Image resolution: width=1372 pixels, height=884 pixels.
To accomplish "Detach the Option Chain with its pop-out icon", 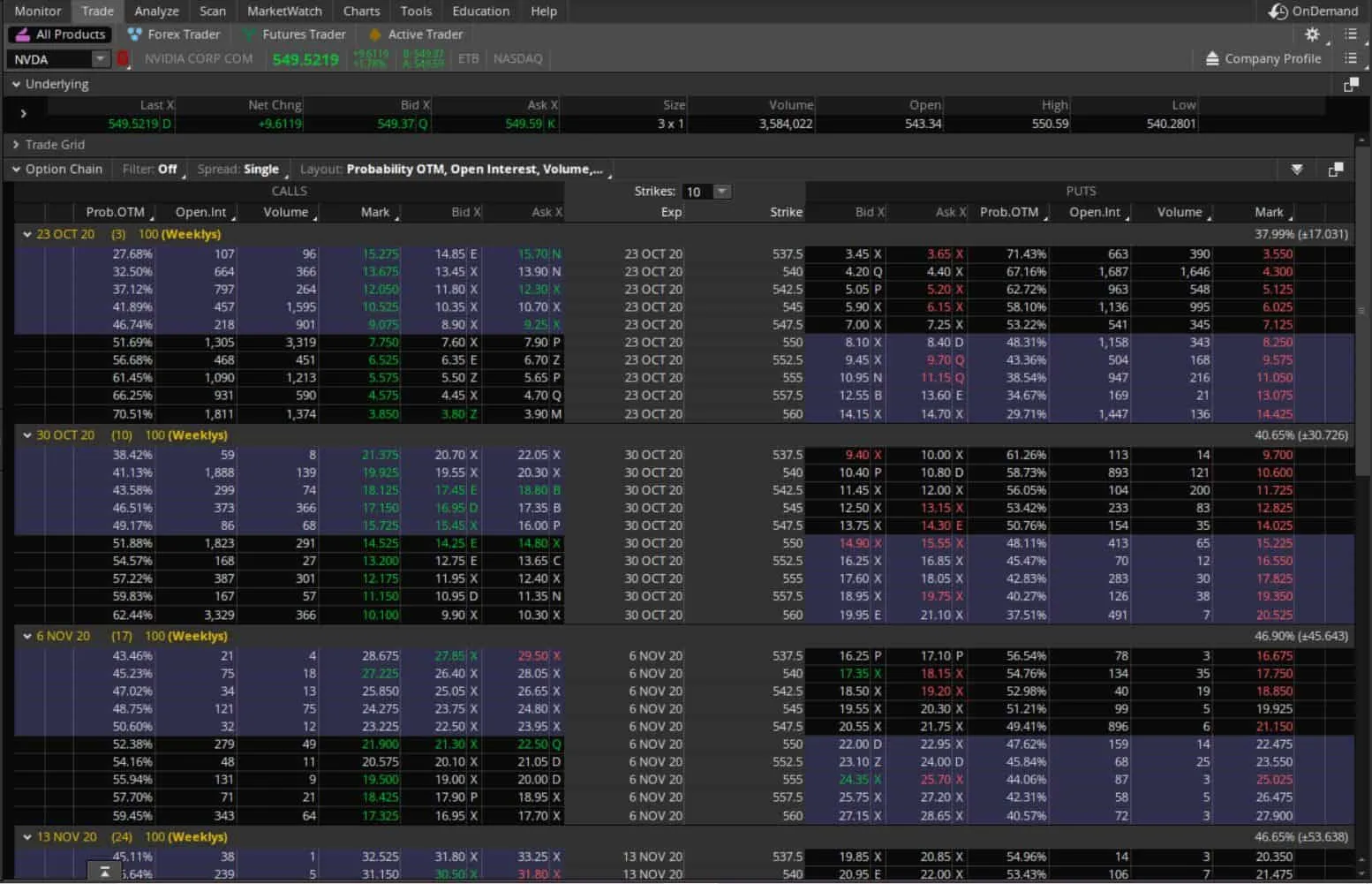I will point(1336,169).
